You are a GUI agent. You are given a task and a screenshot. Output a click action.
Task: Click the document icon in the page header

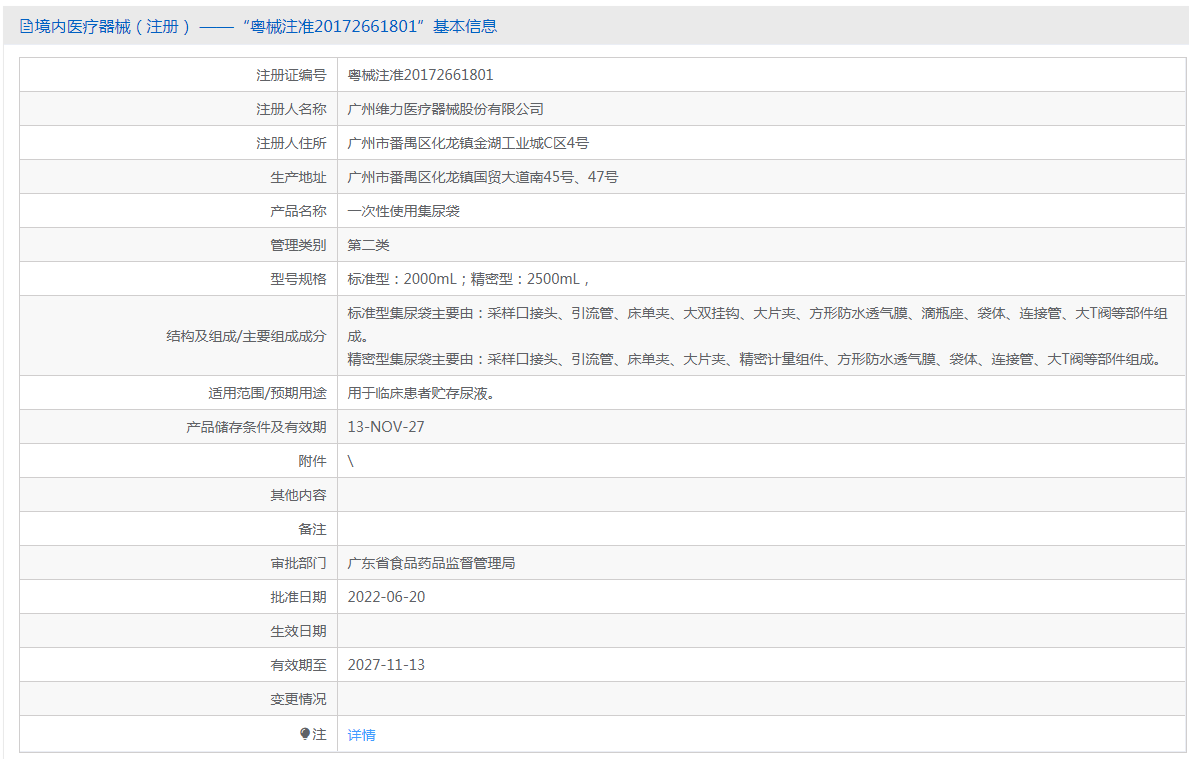(x=26, y=27)
